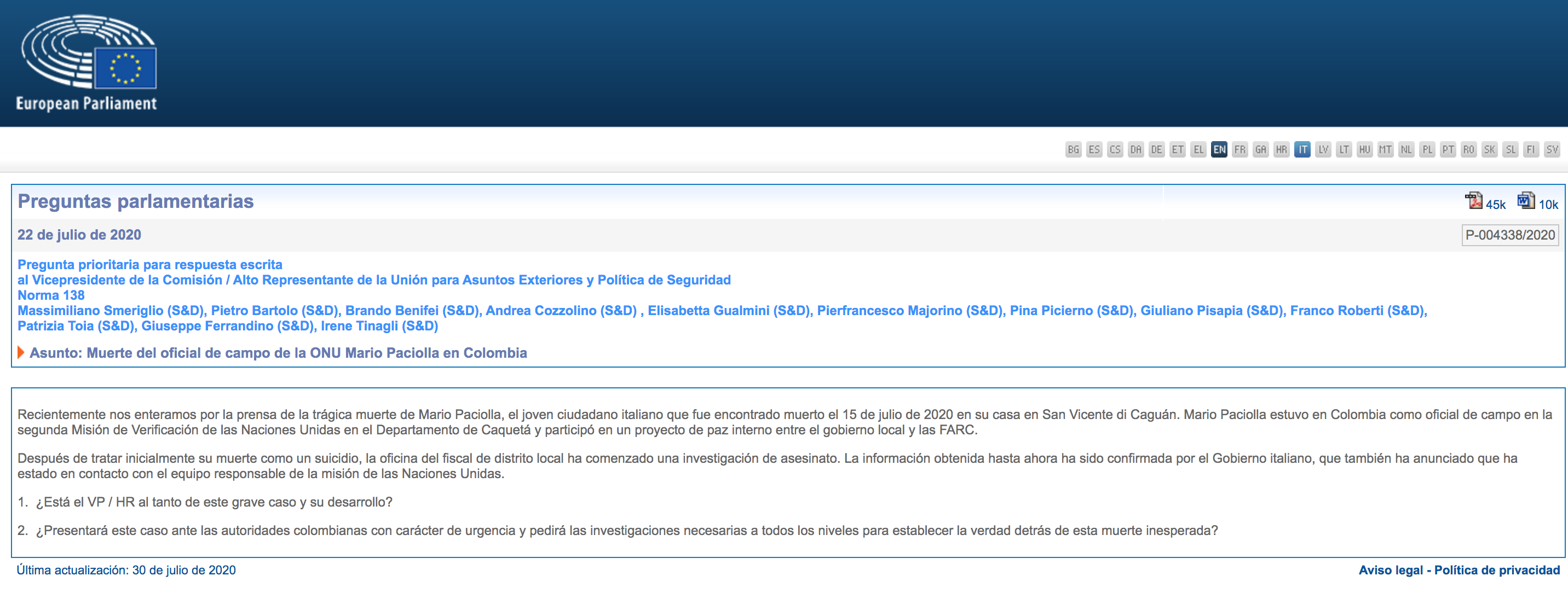Select the SV language icon

click(x=1552, y=150)
